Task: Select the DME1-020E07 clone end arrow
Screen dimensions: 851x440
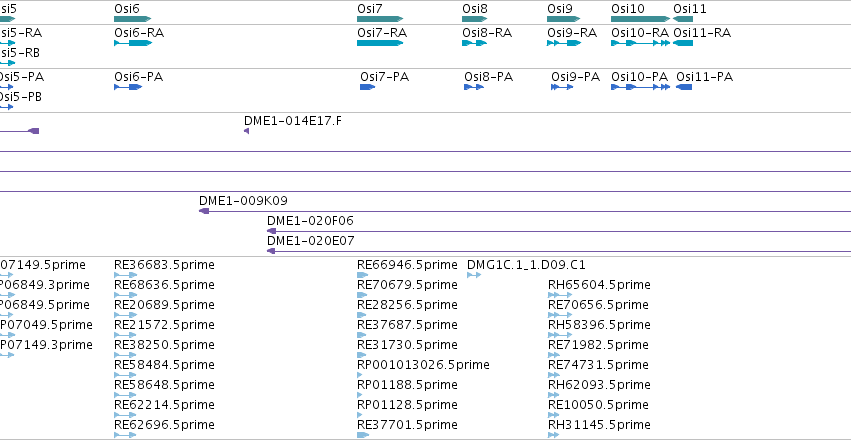Action: pos(271,251)
